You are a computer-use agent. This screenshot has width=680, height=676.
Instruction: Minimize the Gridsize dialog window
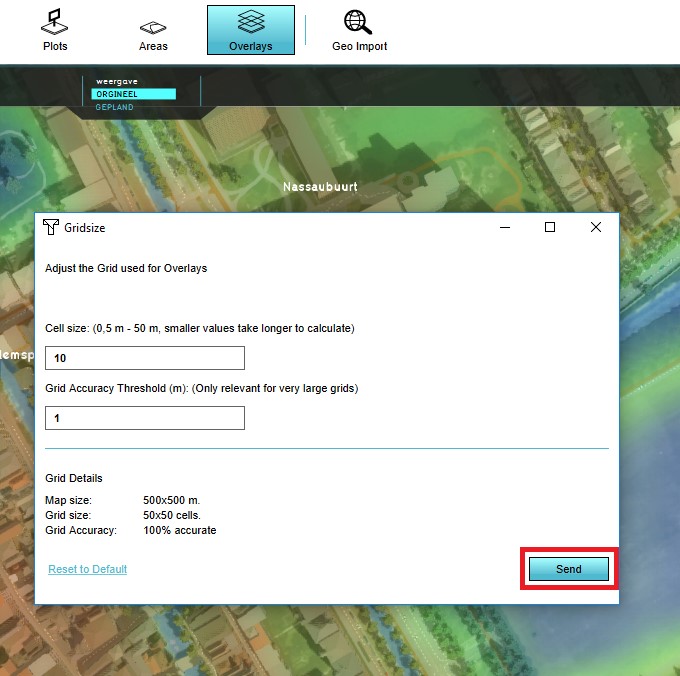click(x=504, y=228)
